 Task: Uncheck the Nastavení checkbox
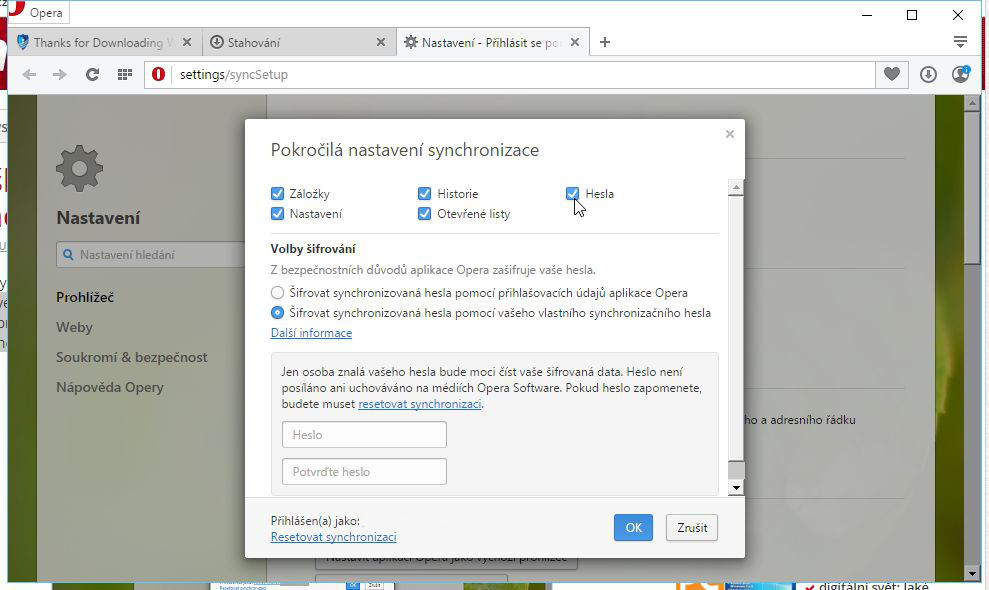coord(278,214)
